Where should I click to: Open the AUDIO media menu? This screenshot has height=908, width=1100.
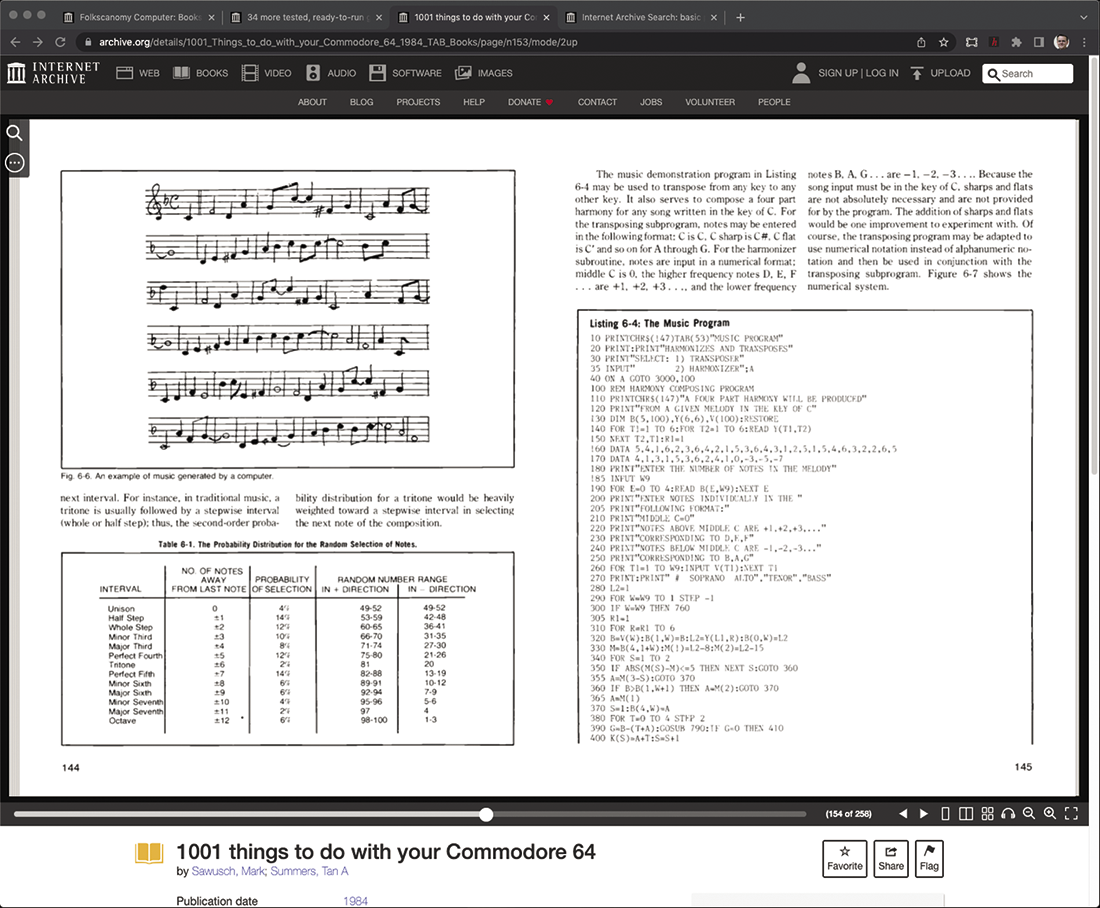coord(331,73)
